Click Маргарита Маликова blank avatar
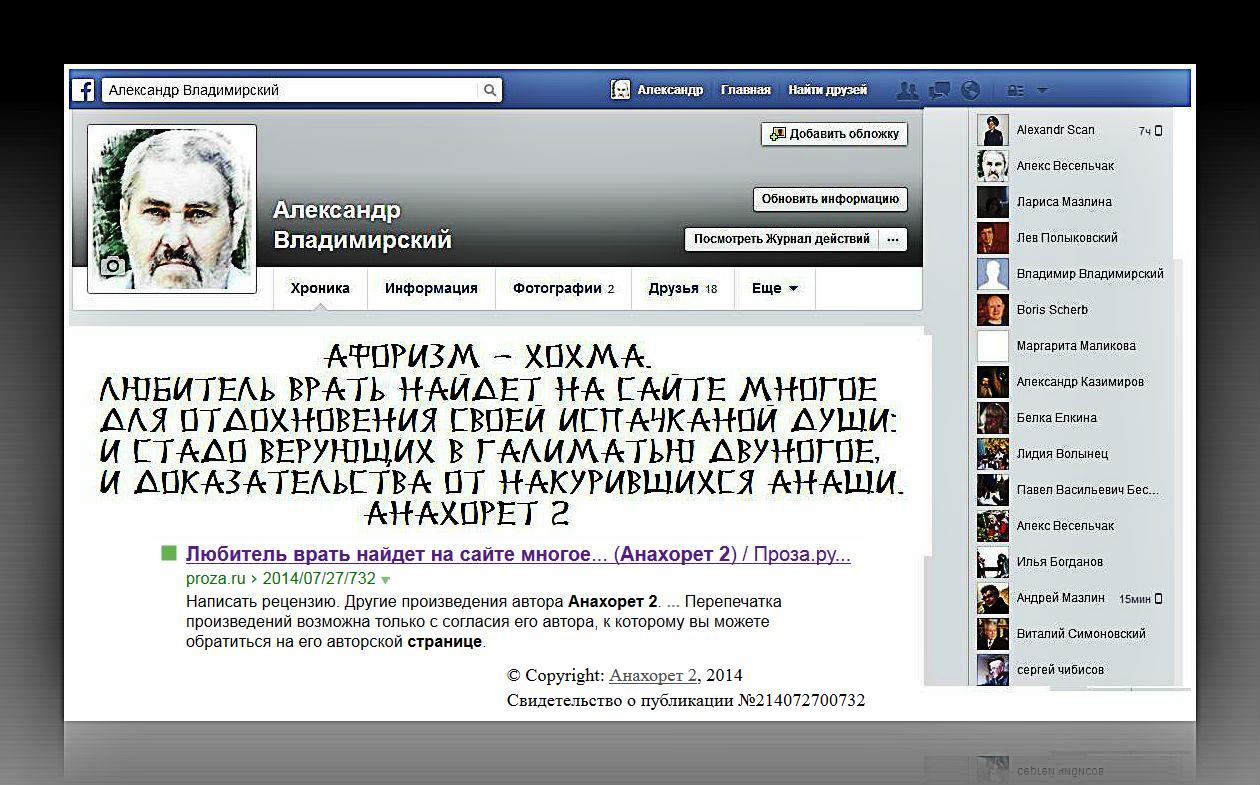This screenshot has width=1260, height=785. 993,346
